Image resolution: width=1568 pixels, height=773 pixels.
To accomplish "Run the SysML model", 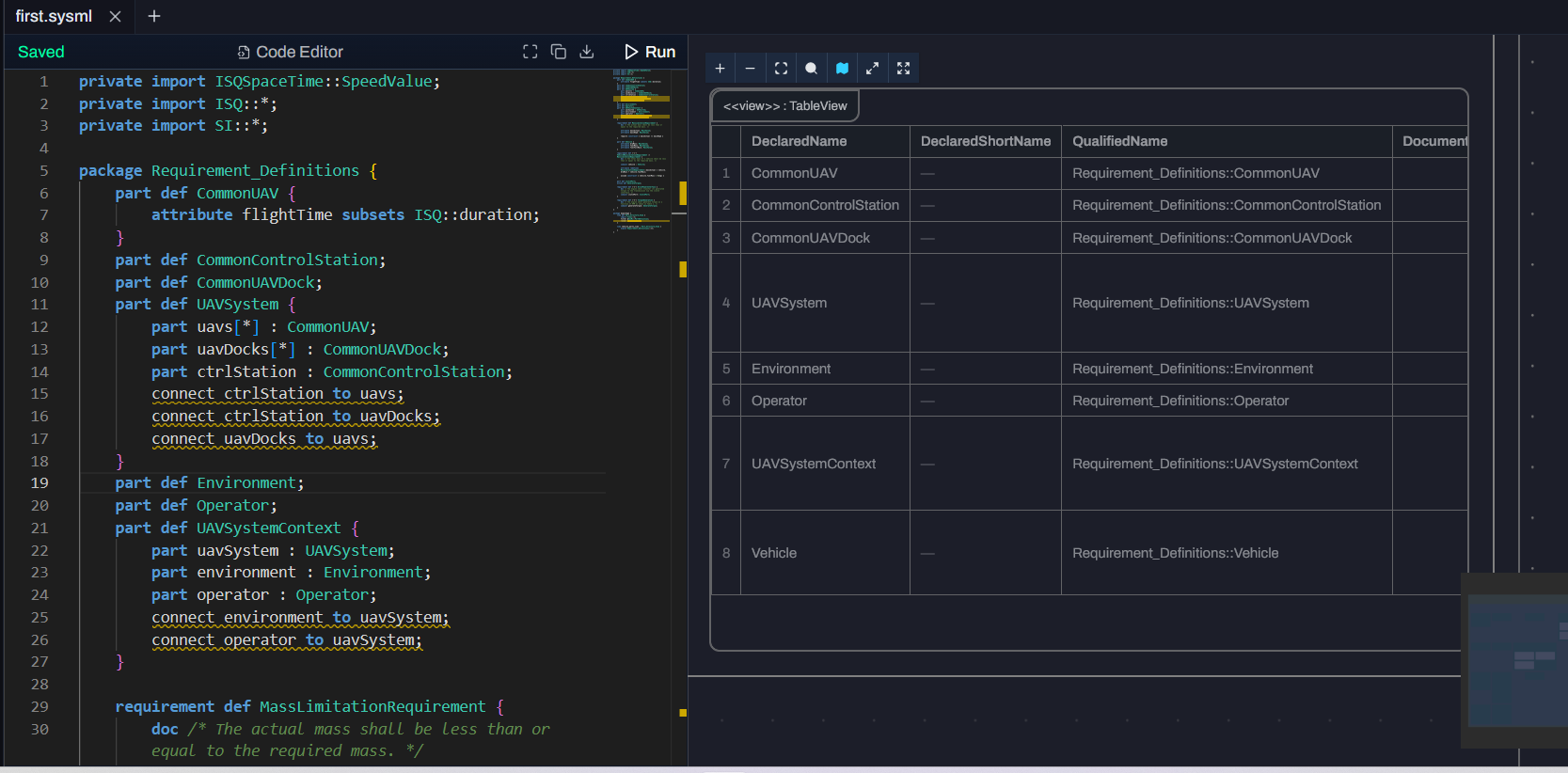I will click(x=650, y=52).
